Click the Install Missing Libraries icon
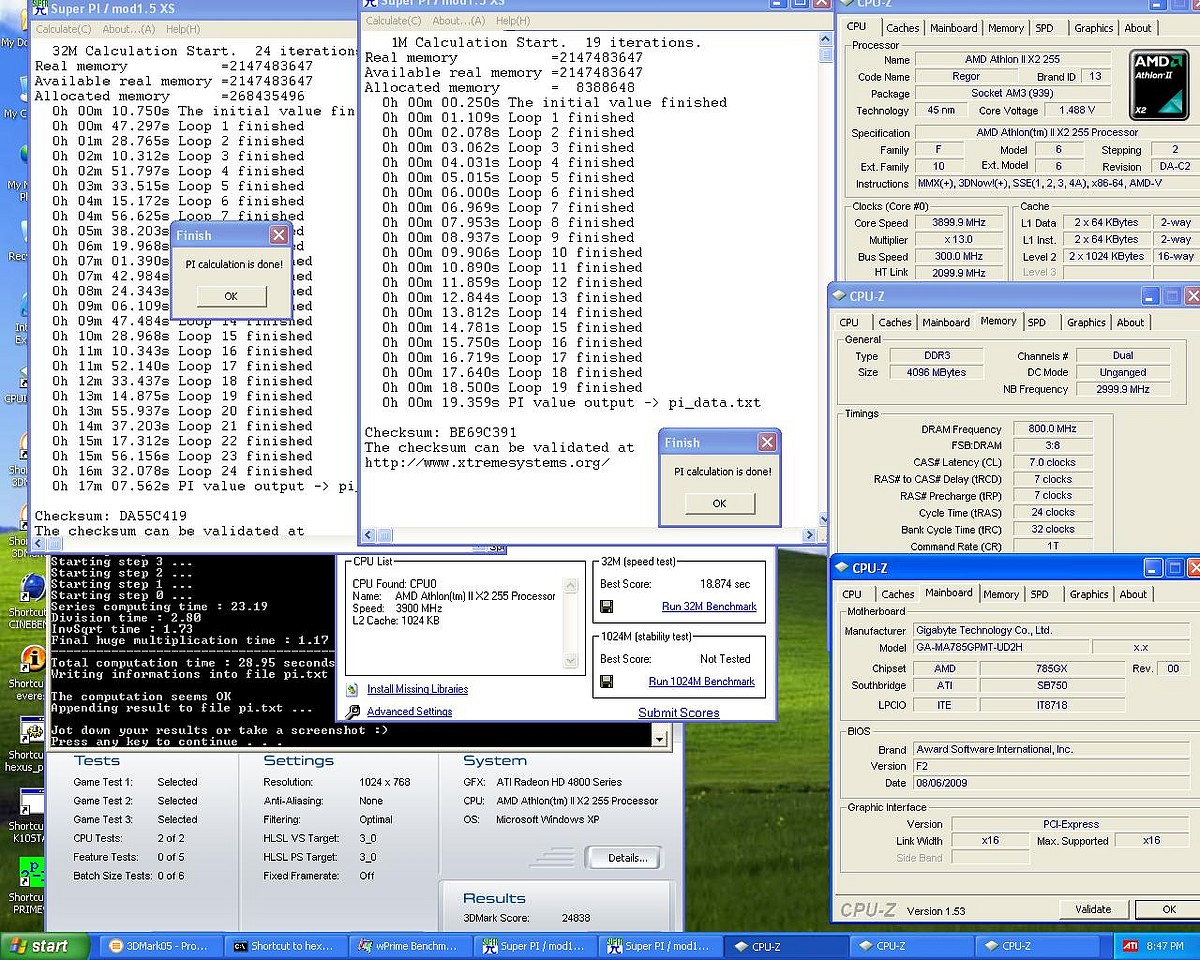1200x960 pixels. click(x=352, y=689)
